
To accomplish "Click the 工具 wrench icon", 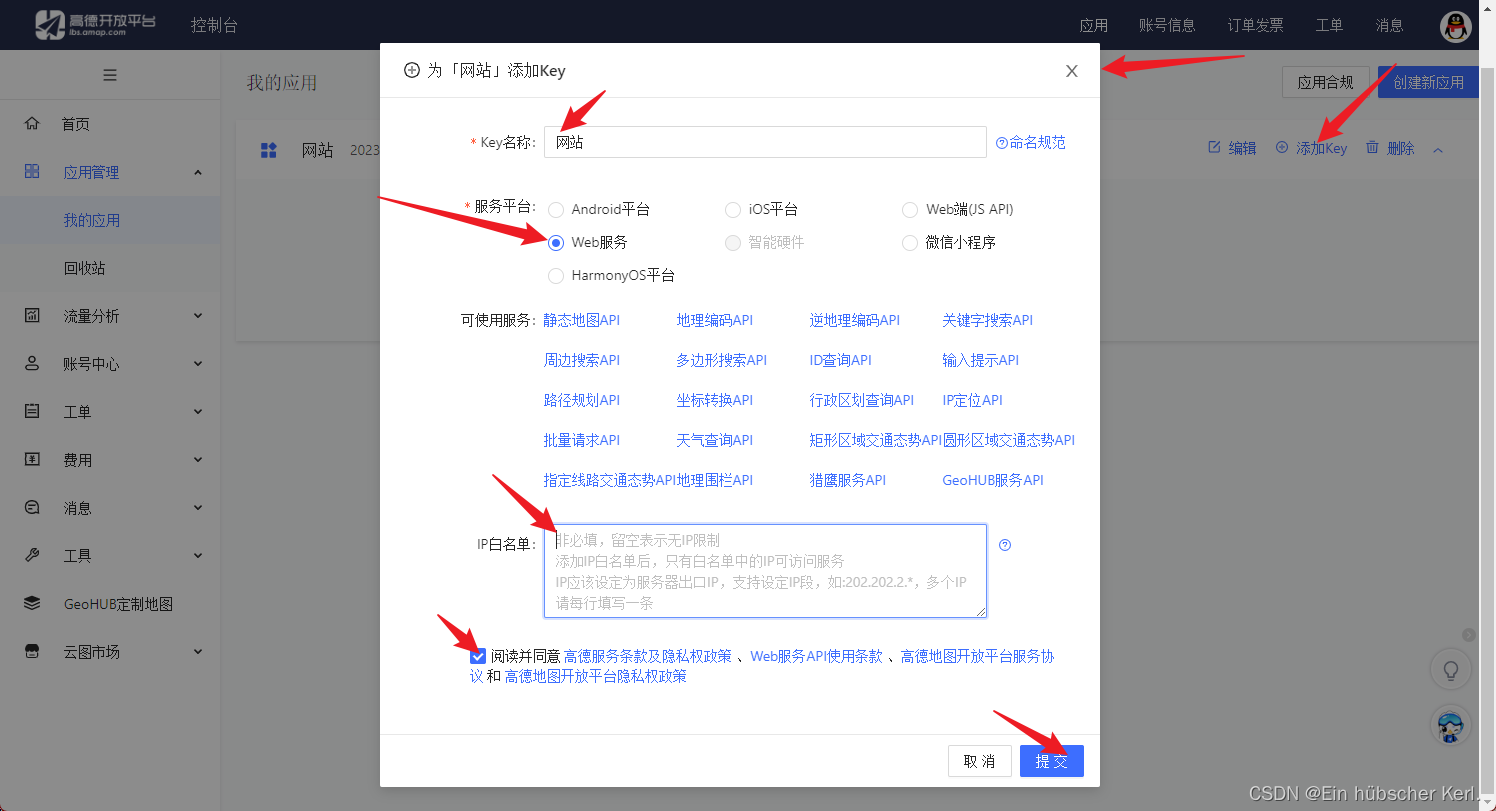I will [x=32, y=555].
